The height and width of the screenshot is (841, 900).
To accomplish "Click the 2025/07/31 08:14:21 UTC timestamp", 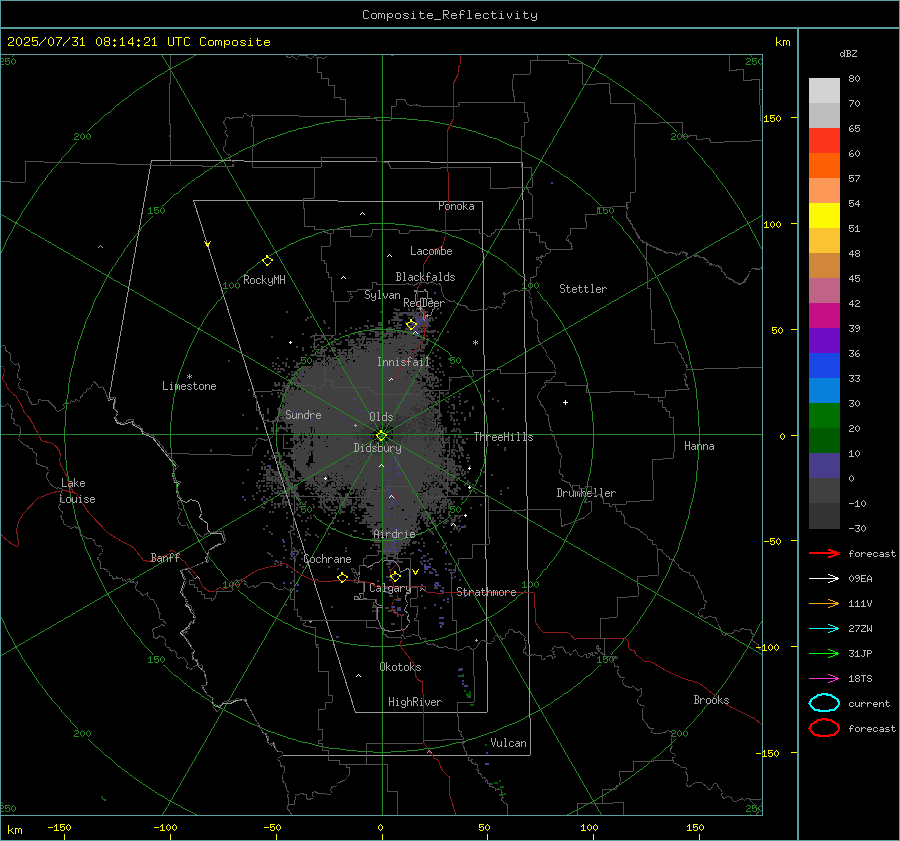I will (x=98, y=42).
